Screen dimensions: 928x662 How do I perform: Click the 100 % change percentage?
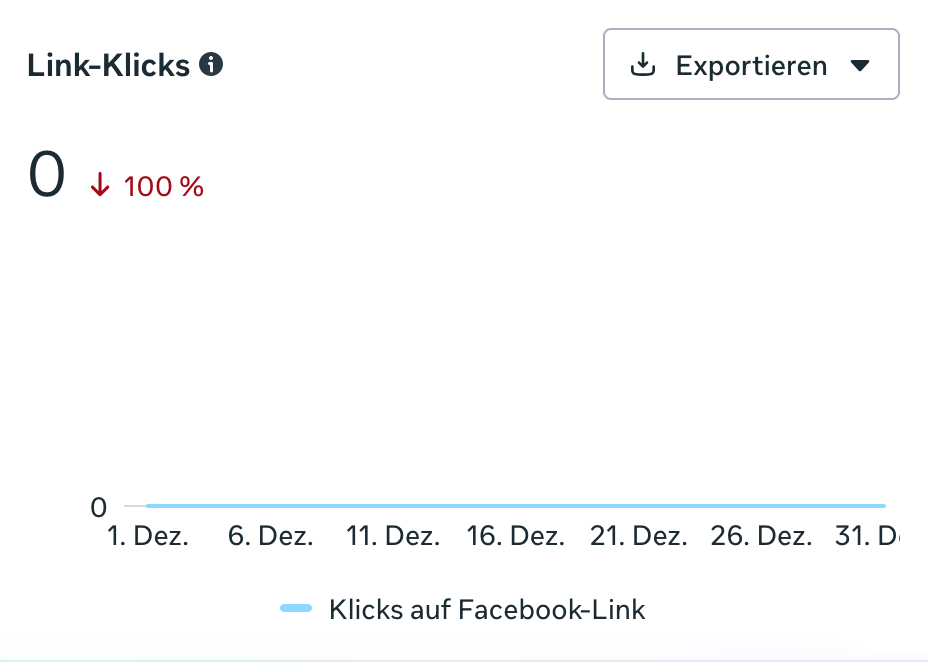coord(164,186)
